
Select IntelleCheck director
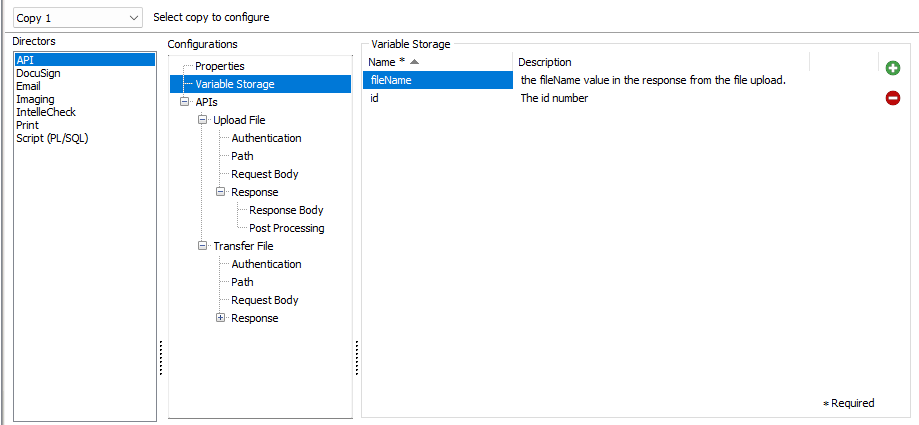coord(46,112)
